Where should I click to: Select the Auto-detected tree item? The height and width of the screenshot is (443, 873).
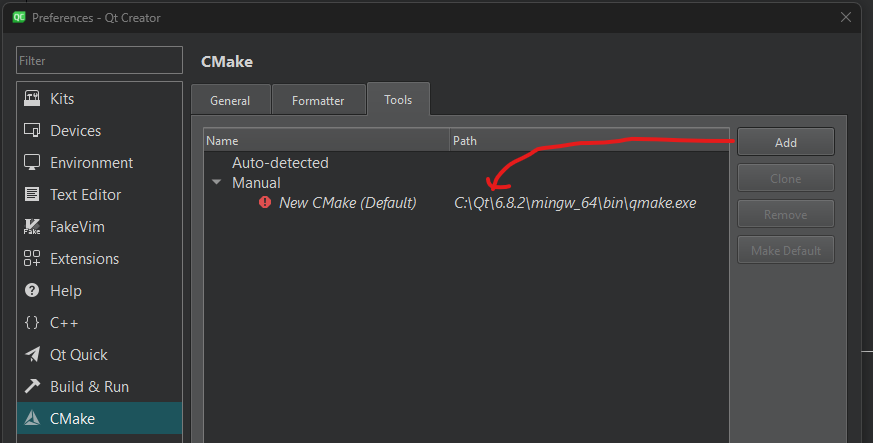pos(280,162)
